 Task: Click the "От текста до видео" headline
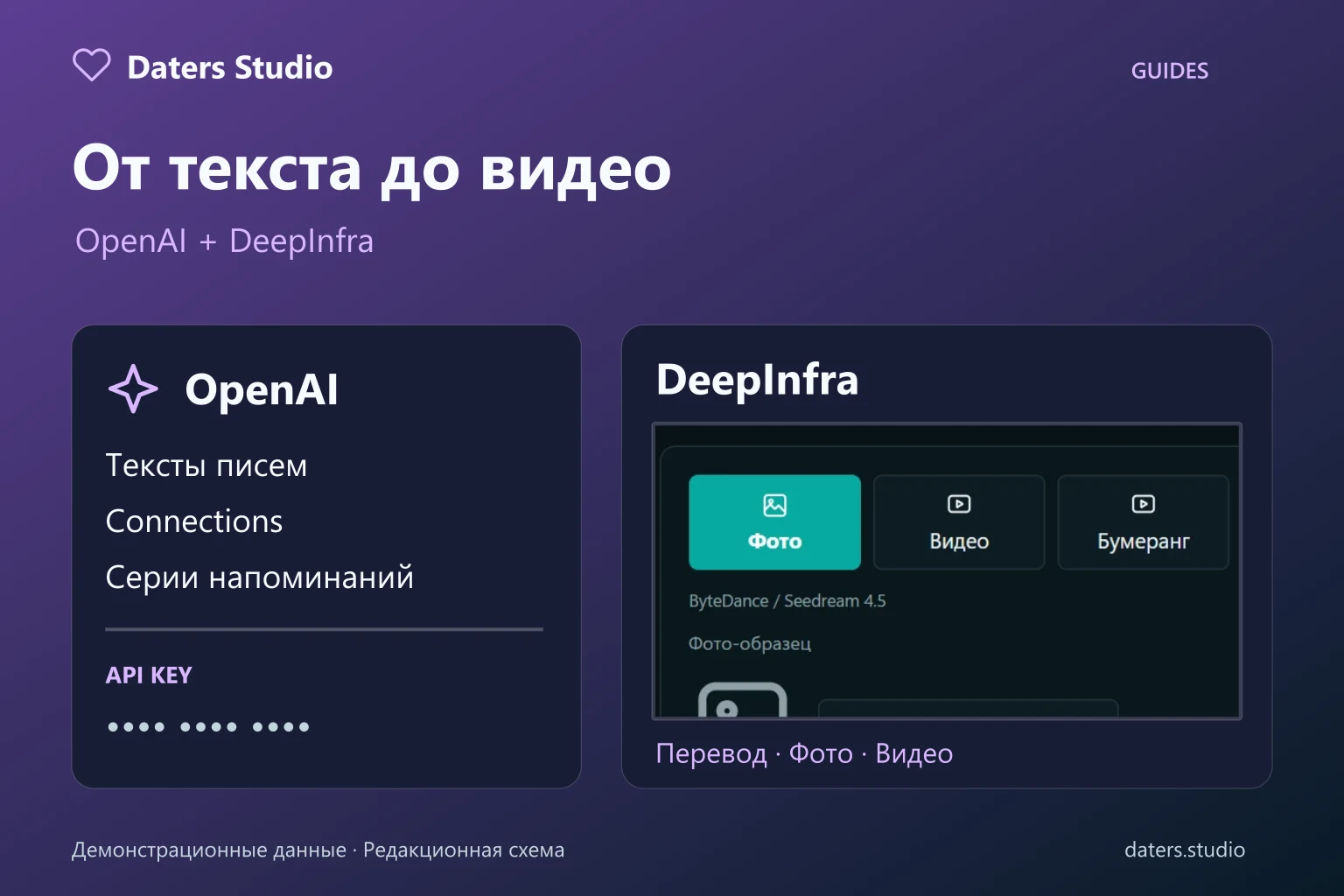point(372,169)
